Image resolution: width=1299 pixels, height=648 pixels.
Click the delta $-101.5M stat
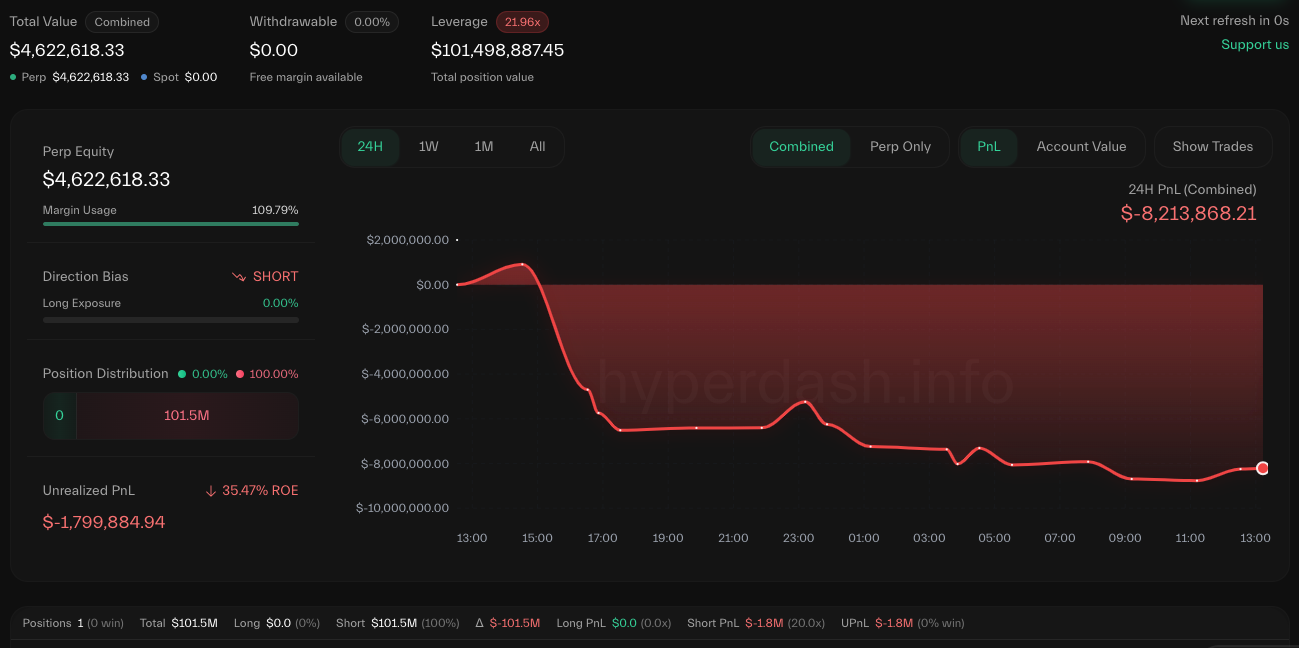[508, 623]
